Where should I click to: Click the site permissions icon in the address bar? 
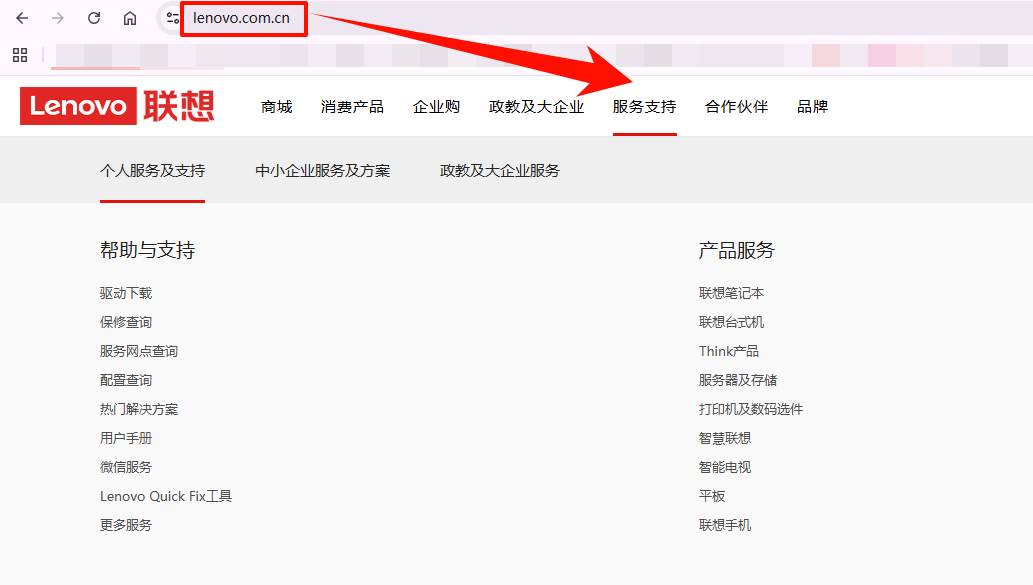pos(170,17)
